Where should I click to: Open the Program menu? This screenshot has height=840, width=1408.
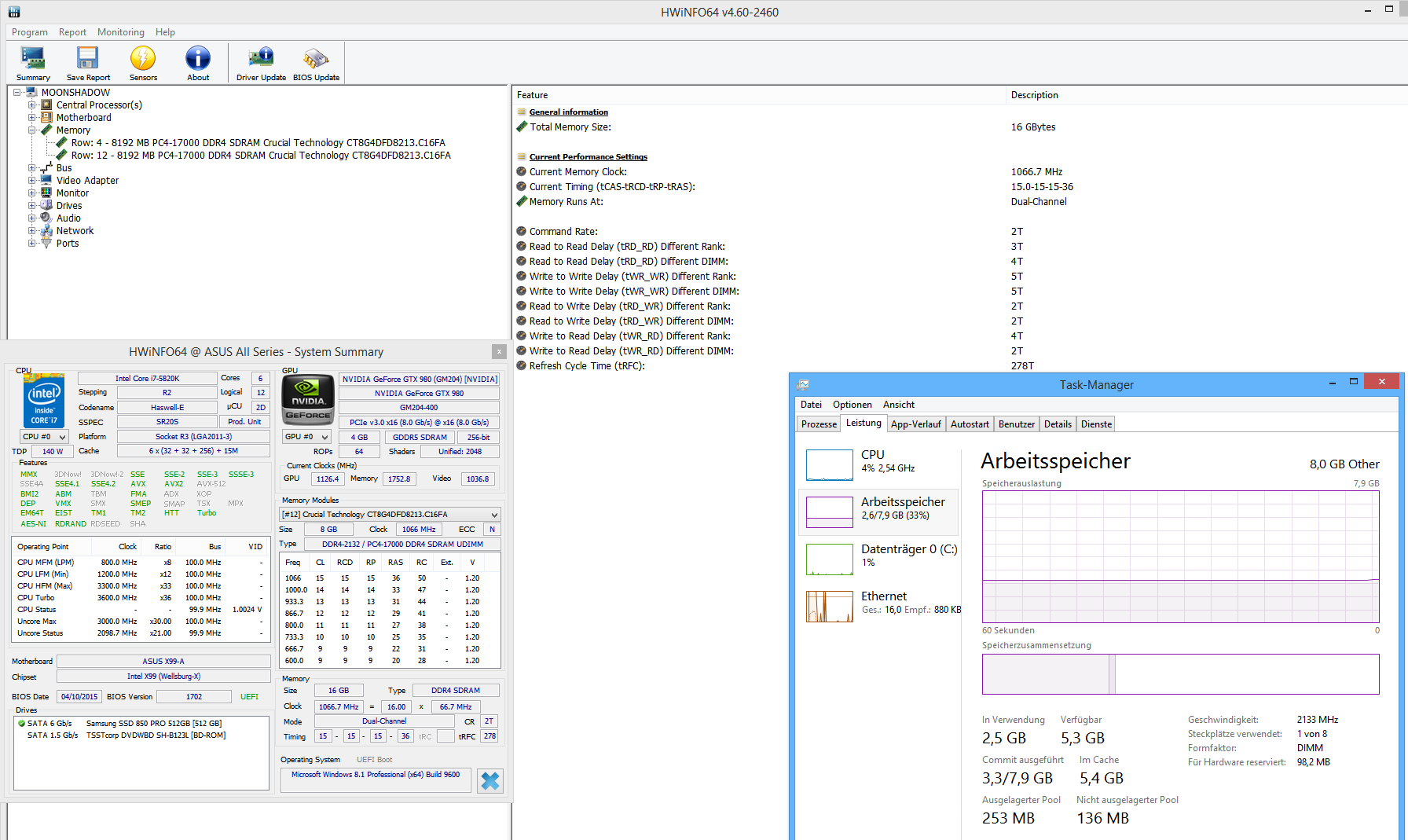tap(30, 32)
